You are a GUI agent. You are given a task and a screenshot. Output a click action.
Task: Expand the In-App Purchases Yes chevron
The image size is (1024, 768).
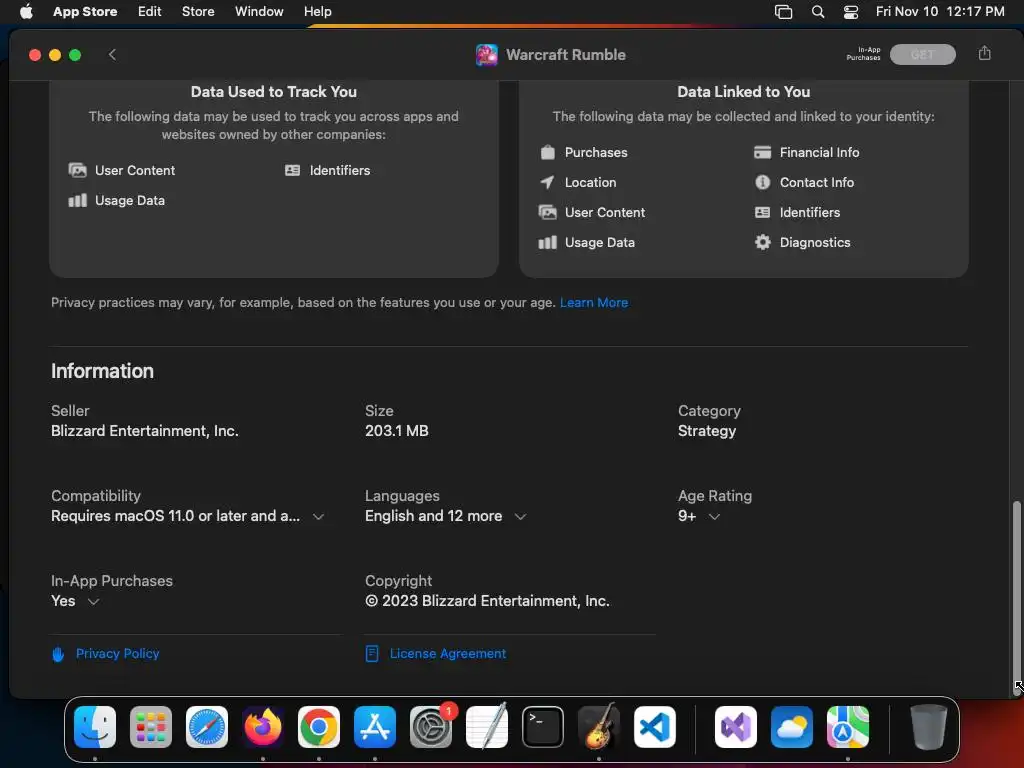tap(93, 601)
